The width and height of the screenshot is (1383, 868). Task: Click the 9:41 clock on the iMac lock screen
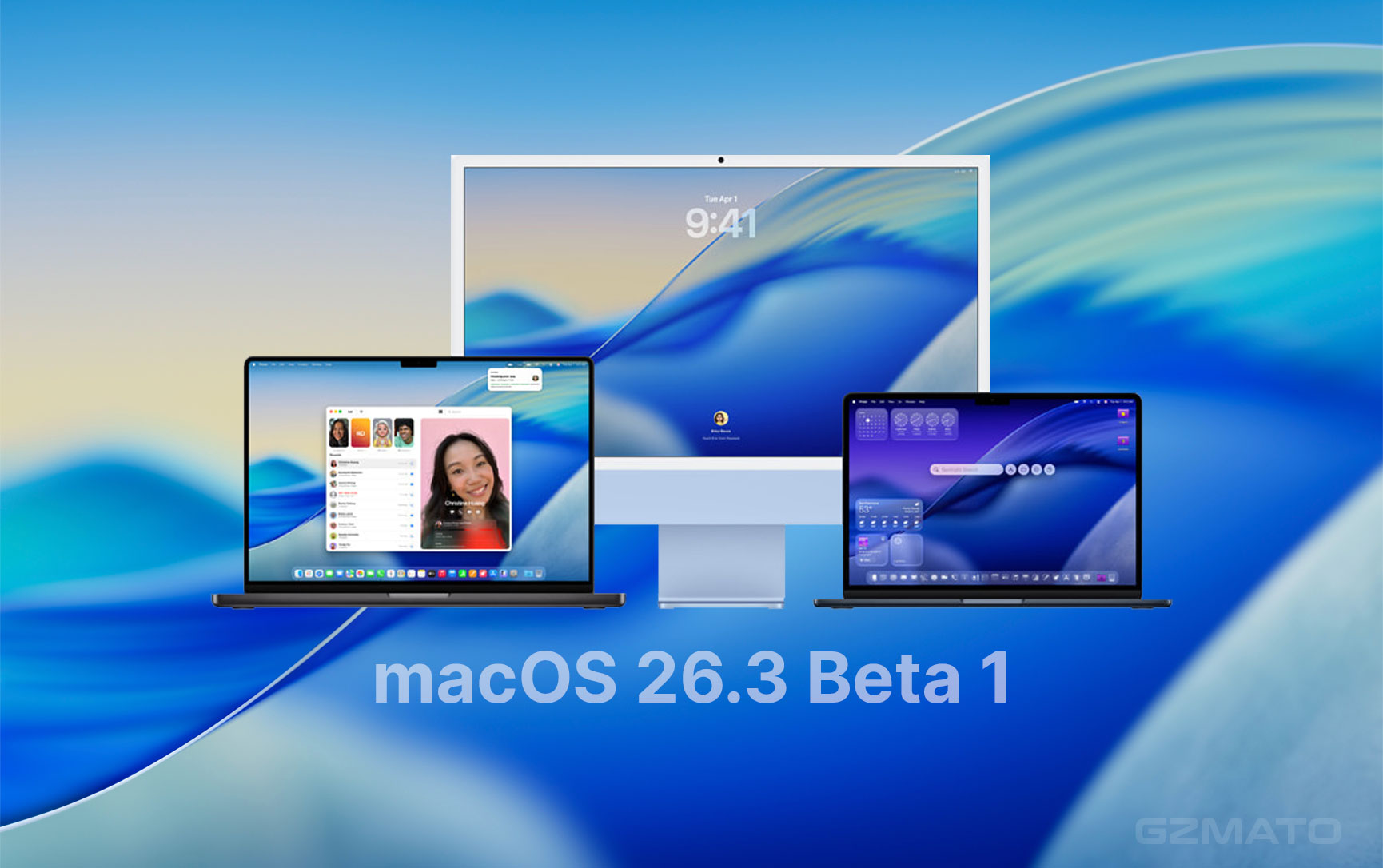coord(720,223)
